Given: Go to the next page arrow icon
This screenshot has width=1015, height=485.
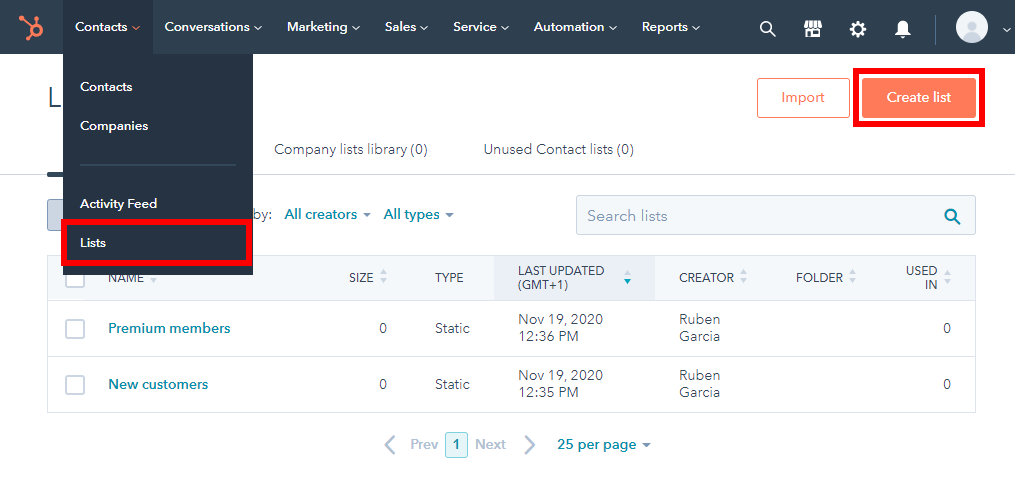Looking at the screenshot, I should tap(530, 445).
